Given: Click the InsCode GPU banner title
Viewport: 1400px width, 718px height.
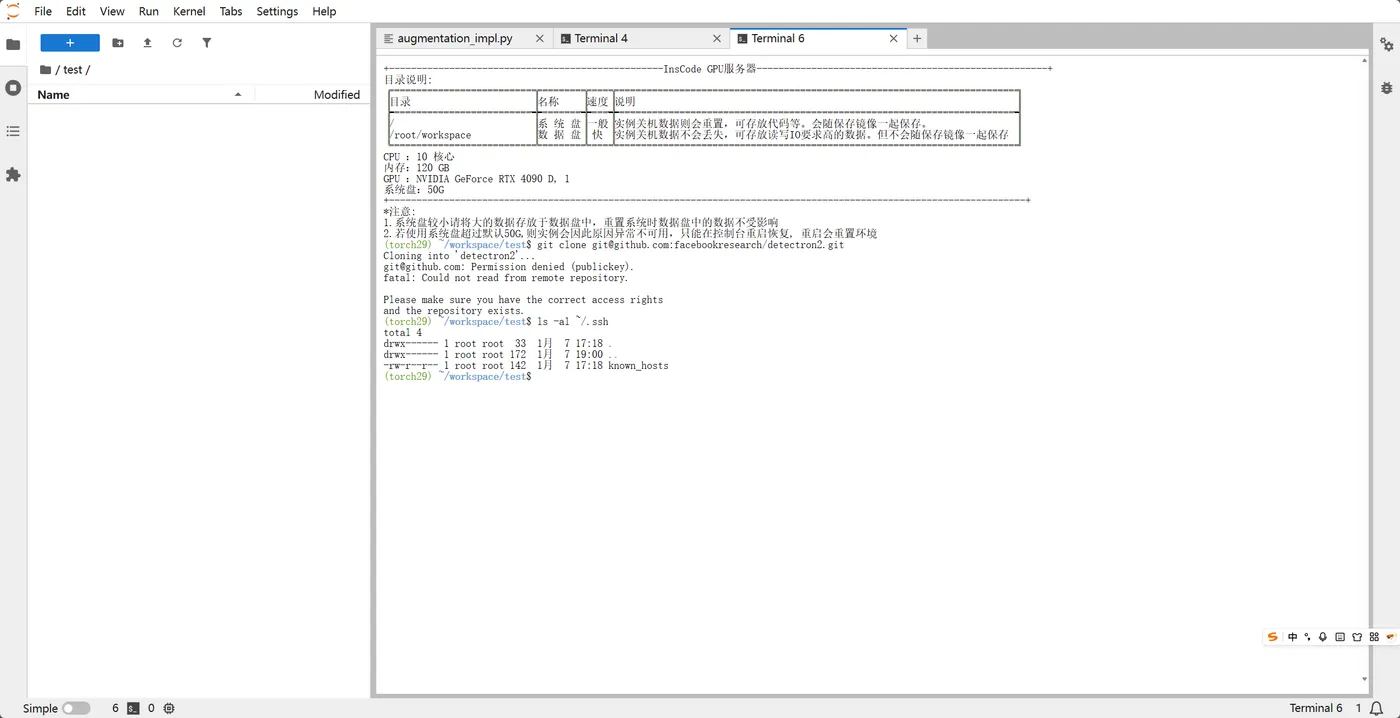Looking at the screenshot, I should [710, 69].
